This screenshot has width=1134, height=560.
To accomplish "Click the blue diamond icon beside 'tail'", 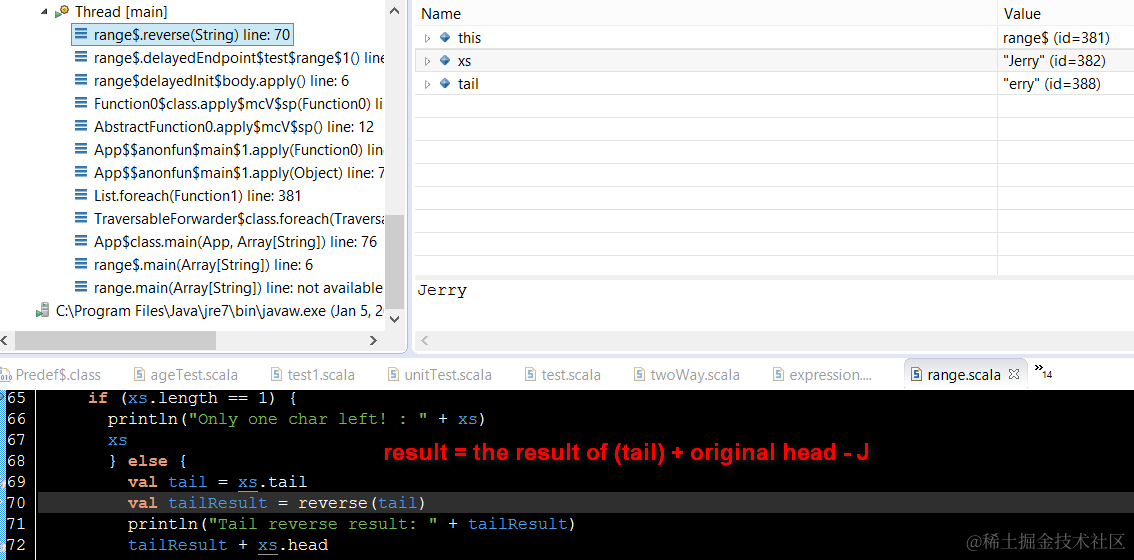I will [445, 85].
